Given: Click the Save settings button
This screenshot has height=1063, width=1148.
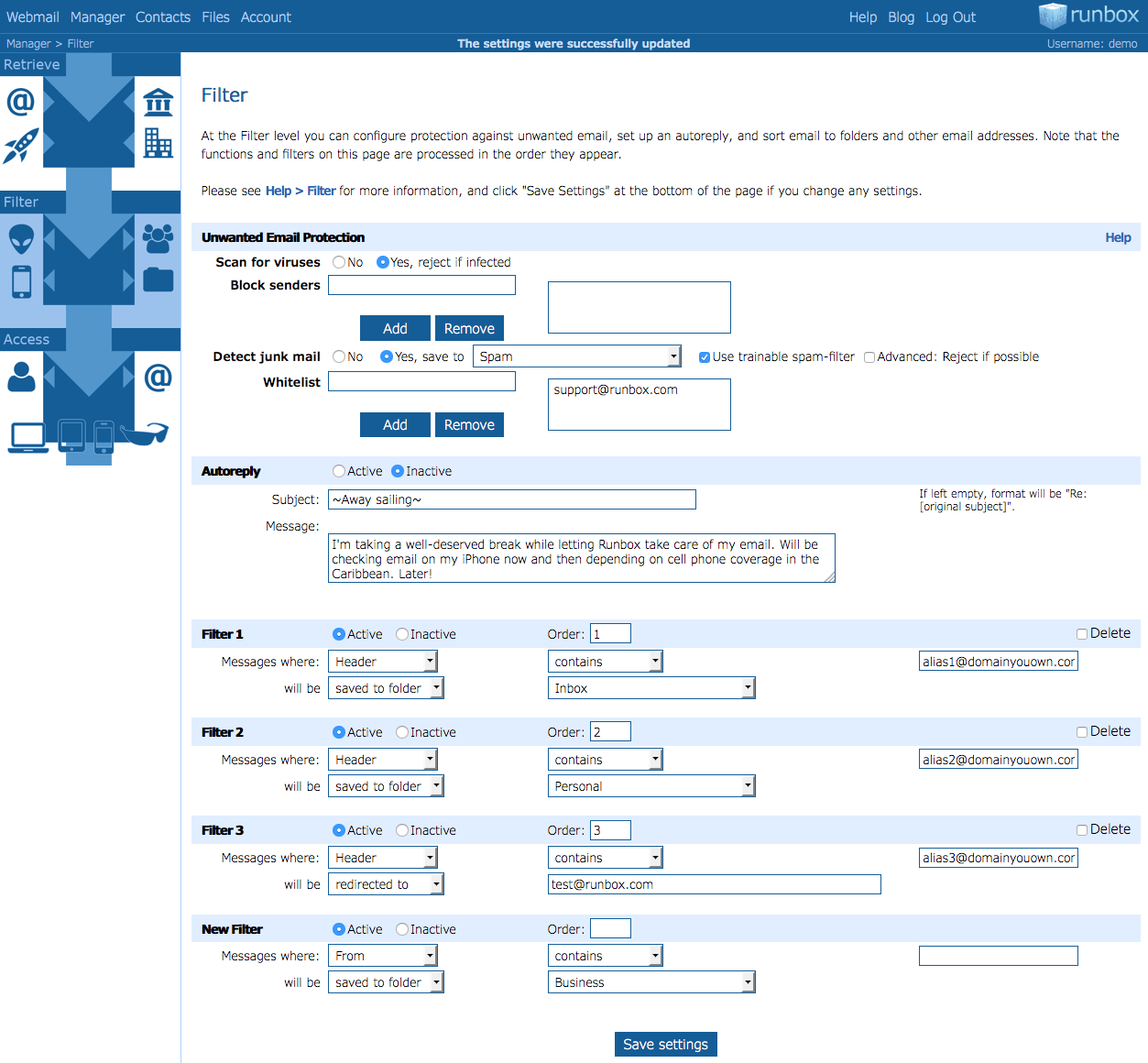Looking at the screenshot, I should 666,1045.
